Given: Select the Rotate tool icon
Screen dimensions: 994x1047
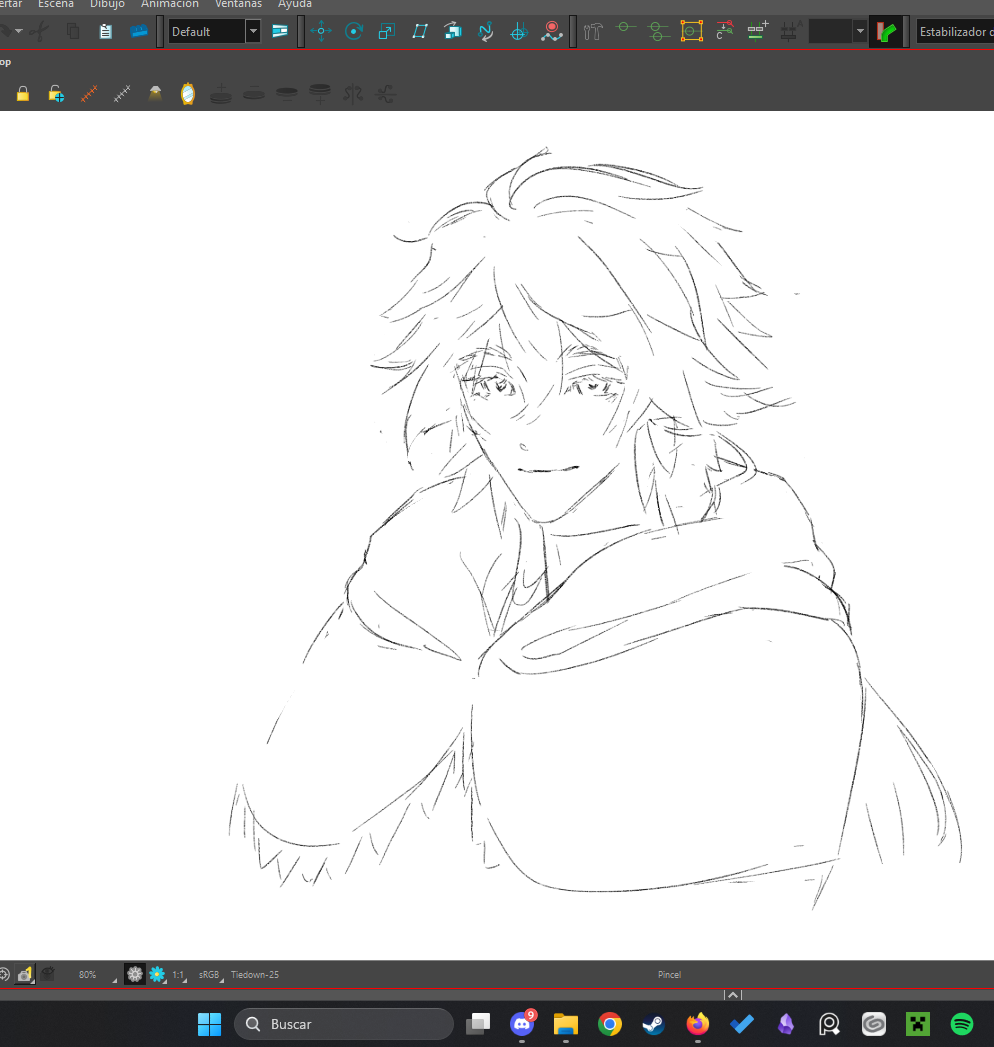Looking at the screenshot, I should click(x=354, y=32).
